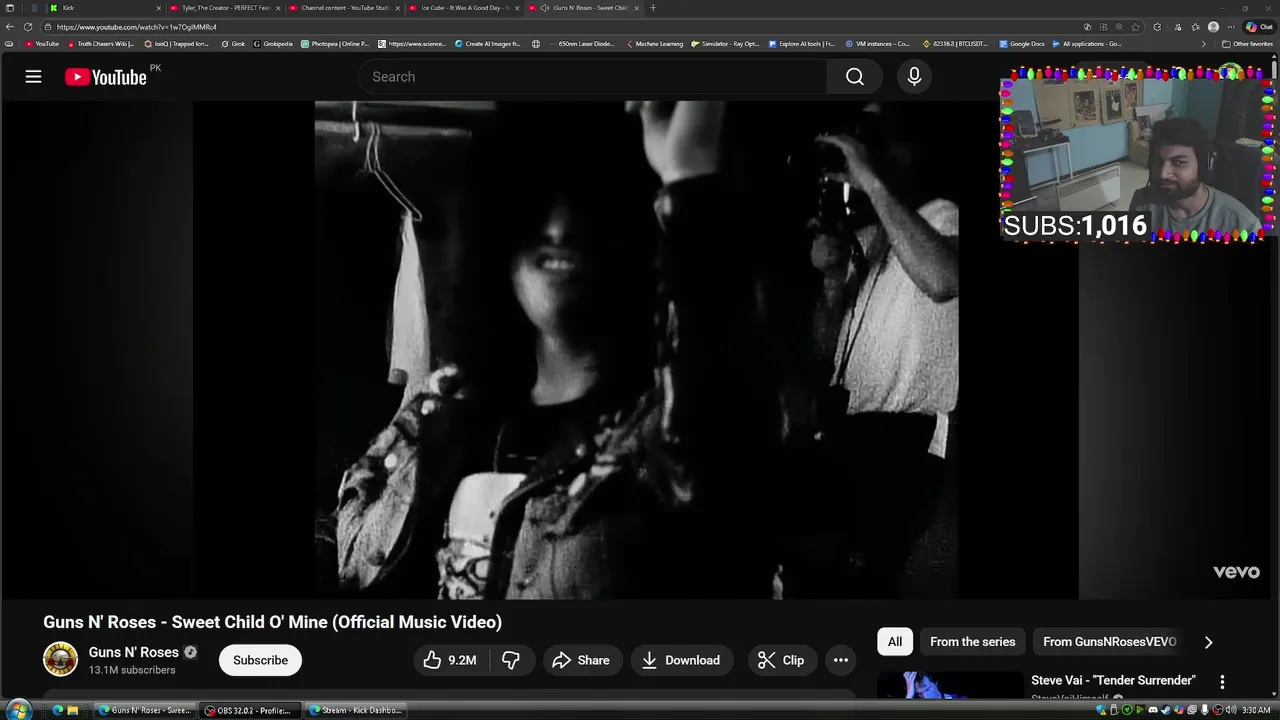Click the '13.1M subscribers' text
The width and height of the screenshot is (1280, 720).
tap(132, 670)
